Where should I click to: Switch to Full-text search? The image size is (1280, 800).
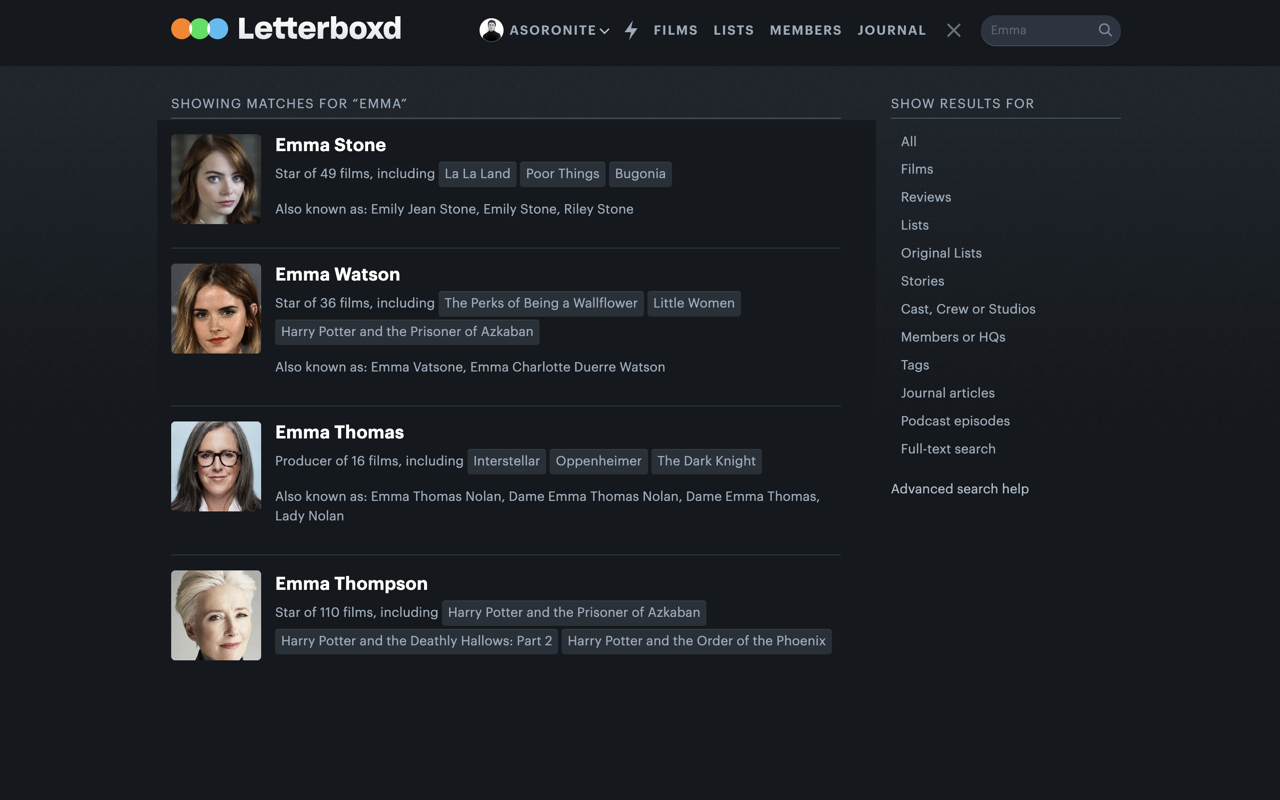(948, 450)
